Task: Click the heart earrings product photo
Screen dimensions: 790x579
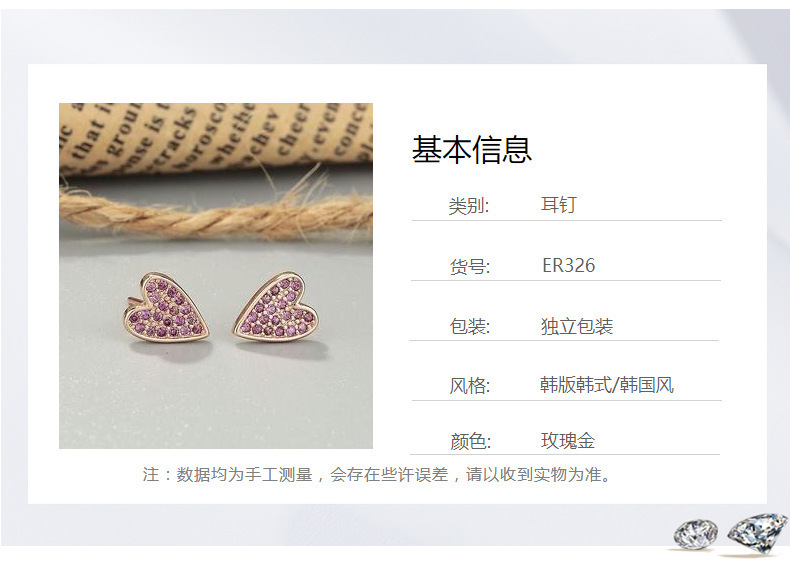Action: pos(216,276)
